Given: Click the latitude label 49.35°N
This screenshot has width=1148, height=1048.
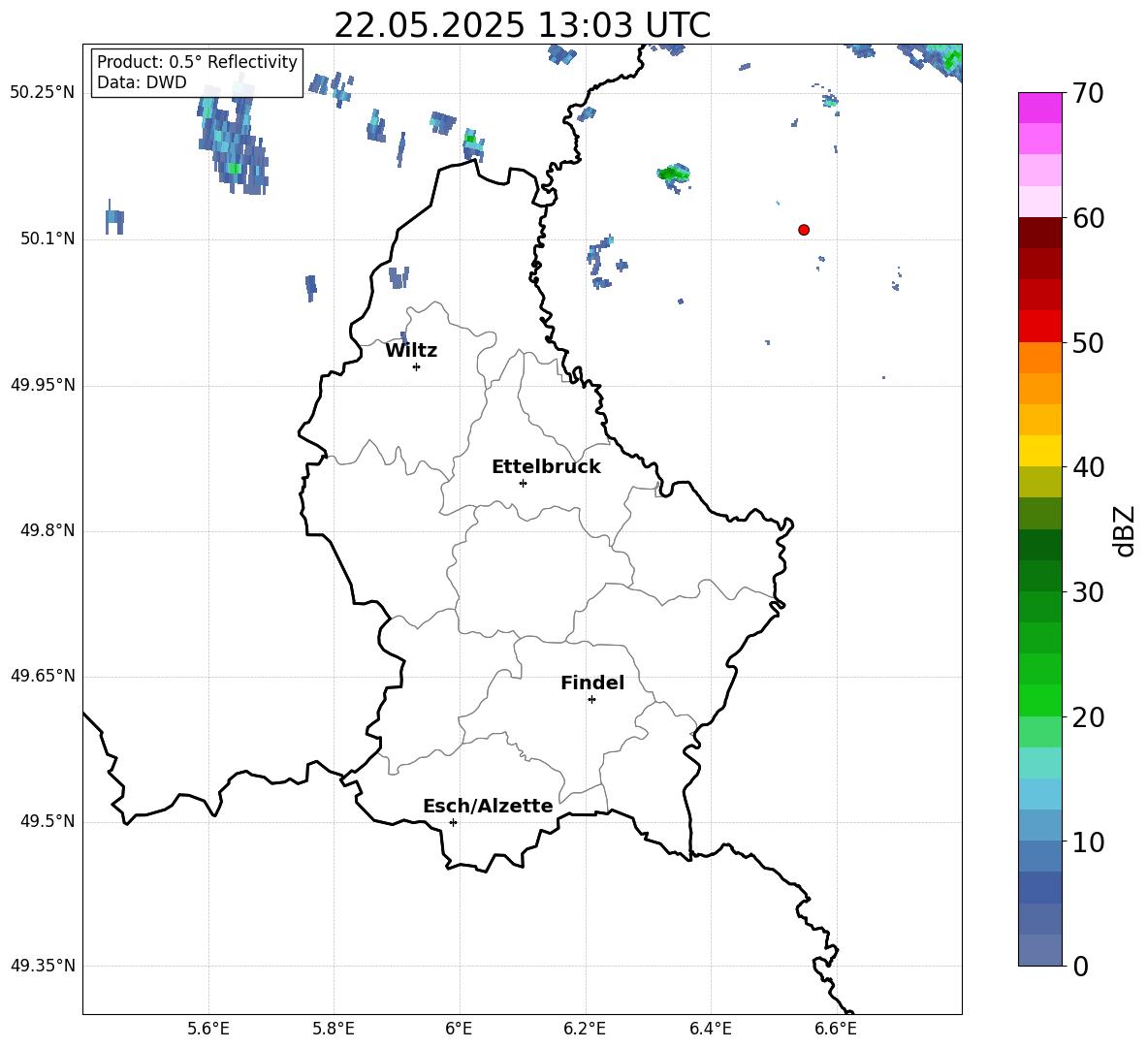Looking at the screenshot, I should click(43, 966).
